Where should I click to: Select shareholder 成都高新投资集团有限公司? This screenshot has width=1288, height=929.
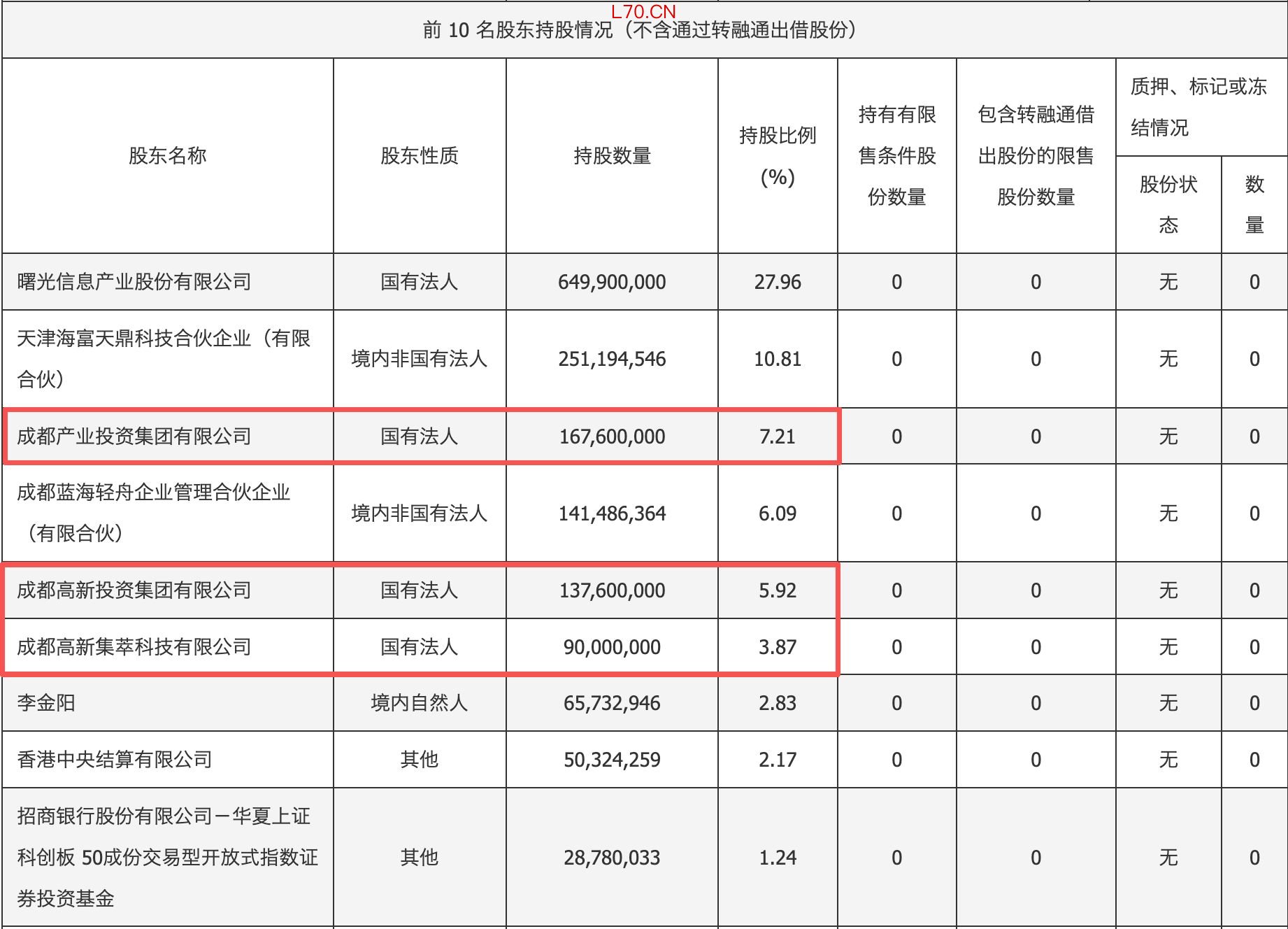(x=134, y=590)
